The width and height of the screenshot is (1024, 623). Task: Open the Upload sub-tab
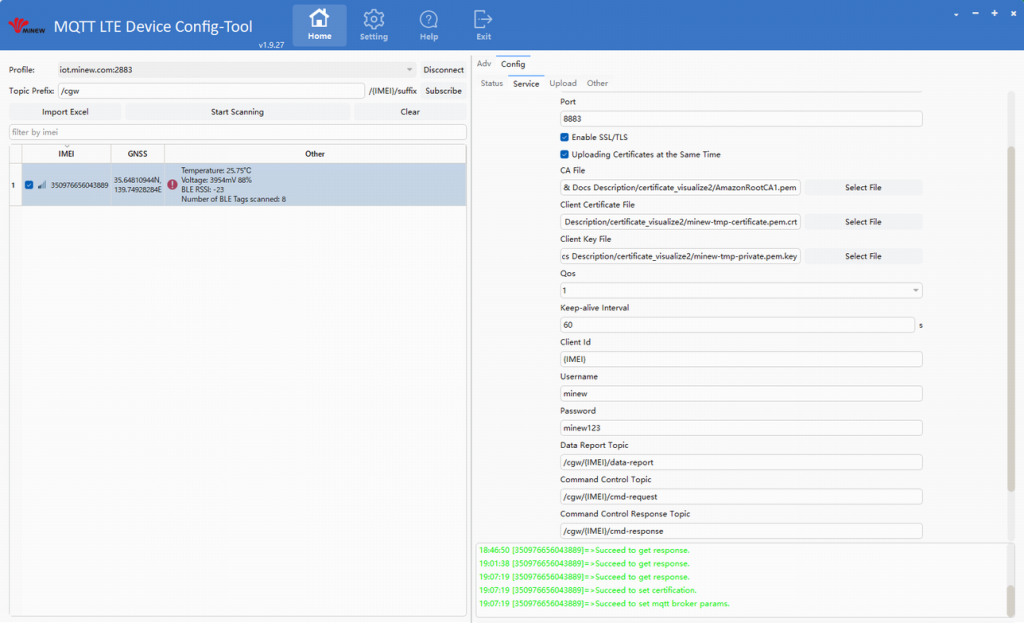click(x=563, y=83)
